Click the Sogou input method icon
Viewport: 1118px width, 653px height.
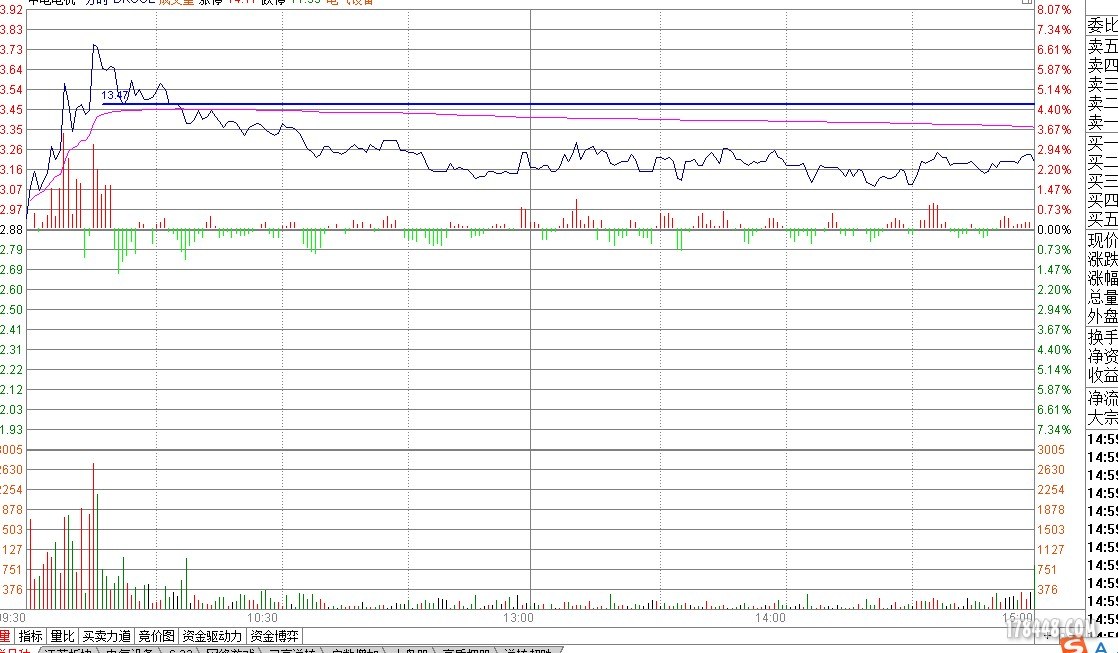(1072, 644)
